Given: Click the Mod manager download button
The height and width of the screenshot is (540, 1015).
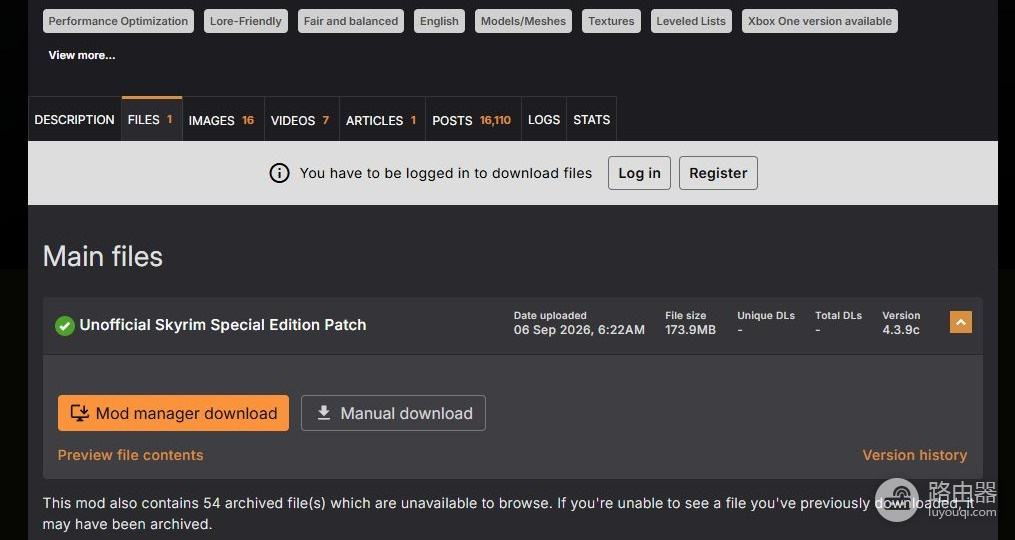Looking at the screenshot, I should (173, 413).
